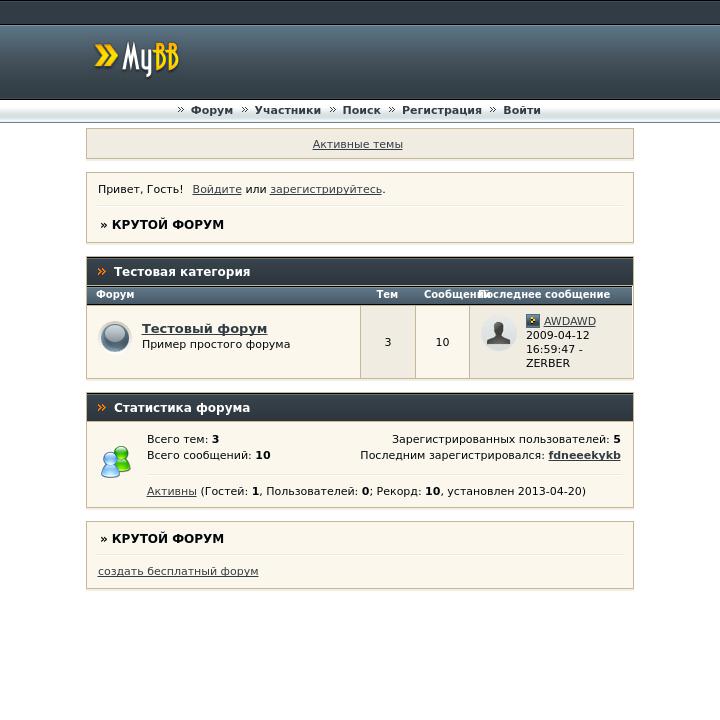Click Войти in the navigation bar

point(522,110)
